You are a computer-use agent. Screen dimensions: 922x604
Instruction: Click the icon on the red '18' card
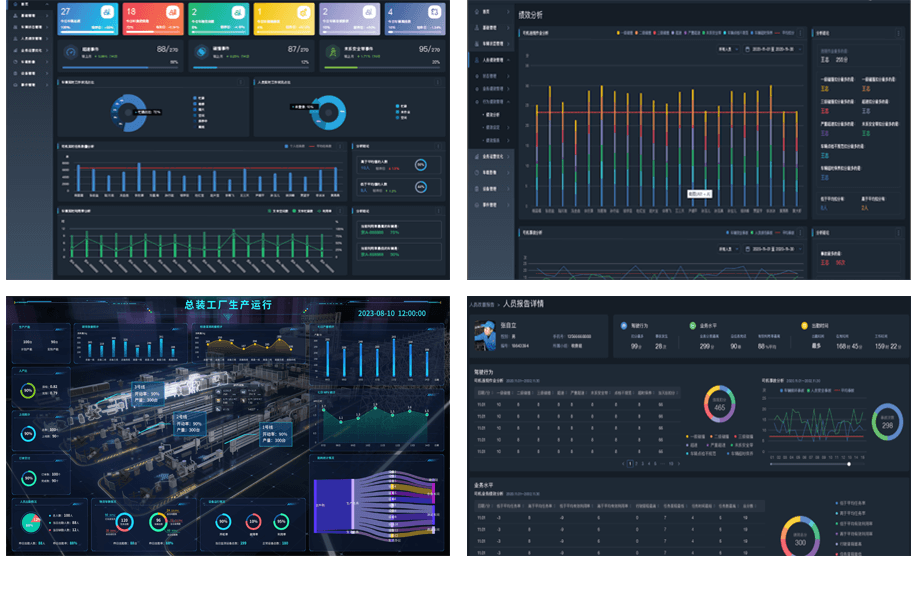(172, 13)
